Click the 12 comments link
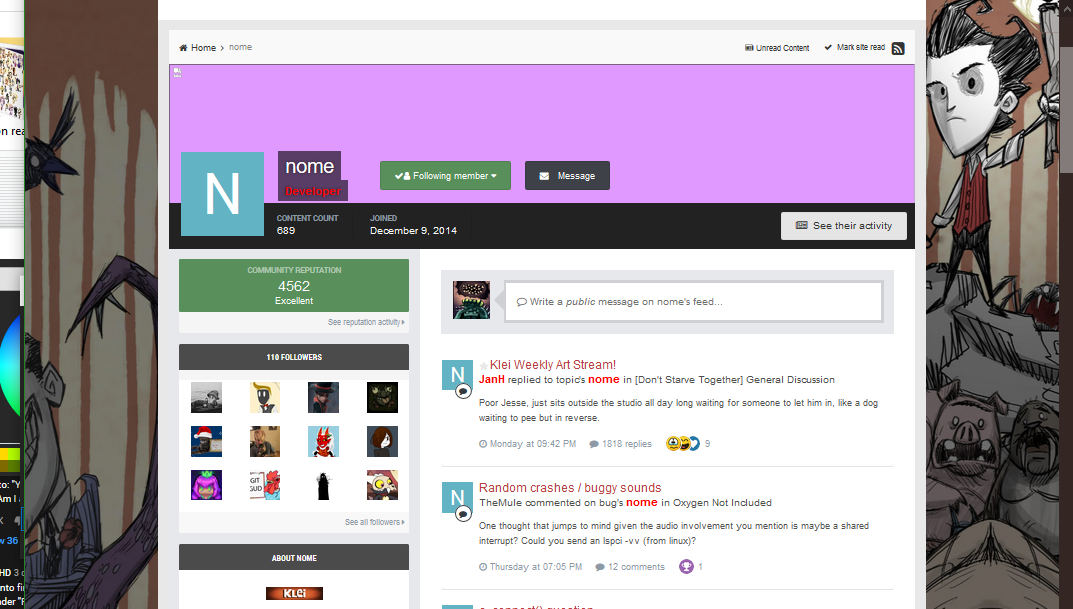Screen dimensions: 1073x609 coord(630,567)
